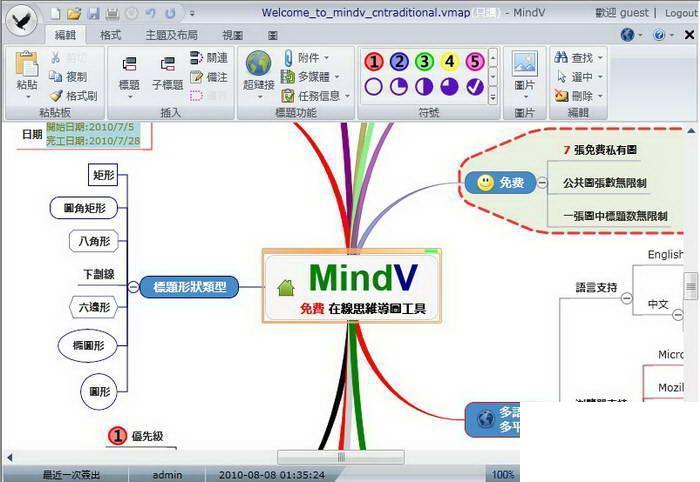
Task: Open the 任務信息 task info dropdown
Action: 315,96
